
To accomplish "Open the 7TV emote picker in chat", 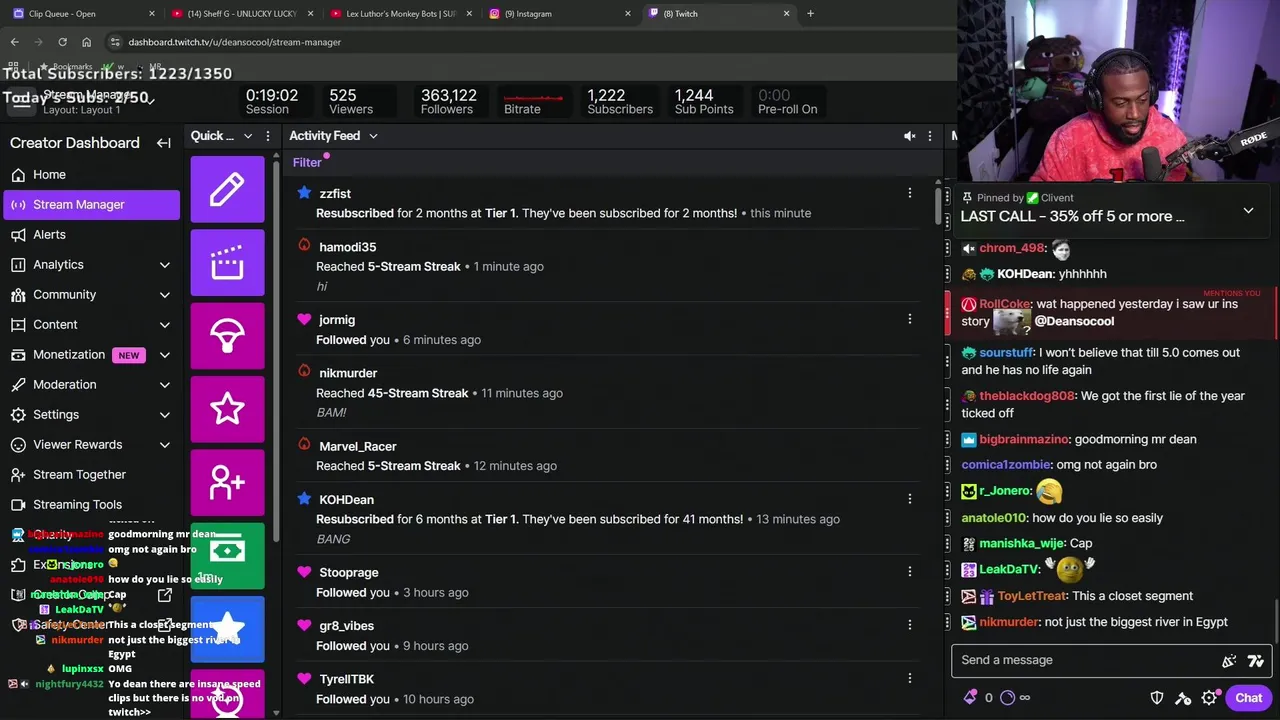I will pyautogui.click(x=1256, y=660).
